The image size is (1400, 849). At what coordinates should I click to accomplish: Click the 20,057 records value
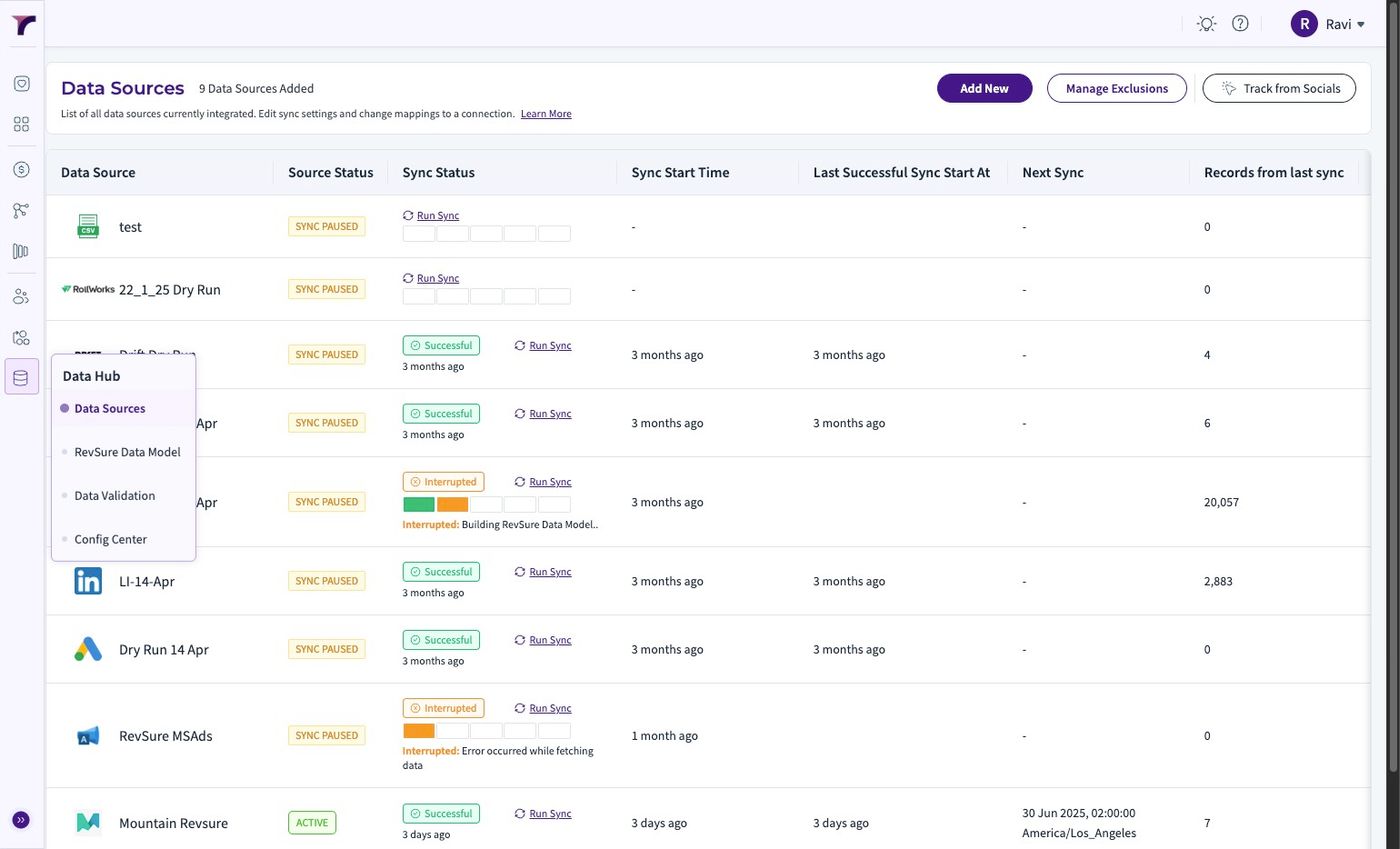(x=1221, y=502)
